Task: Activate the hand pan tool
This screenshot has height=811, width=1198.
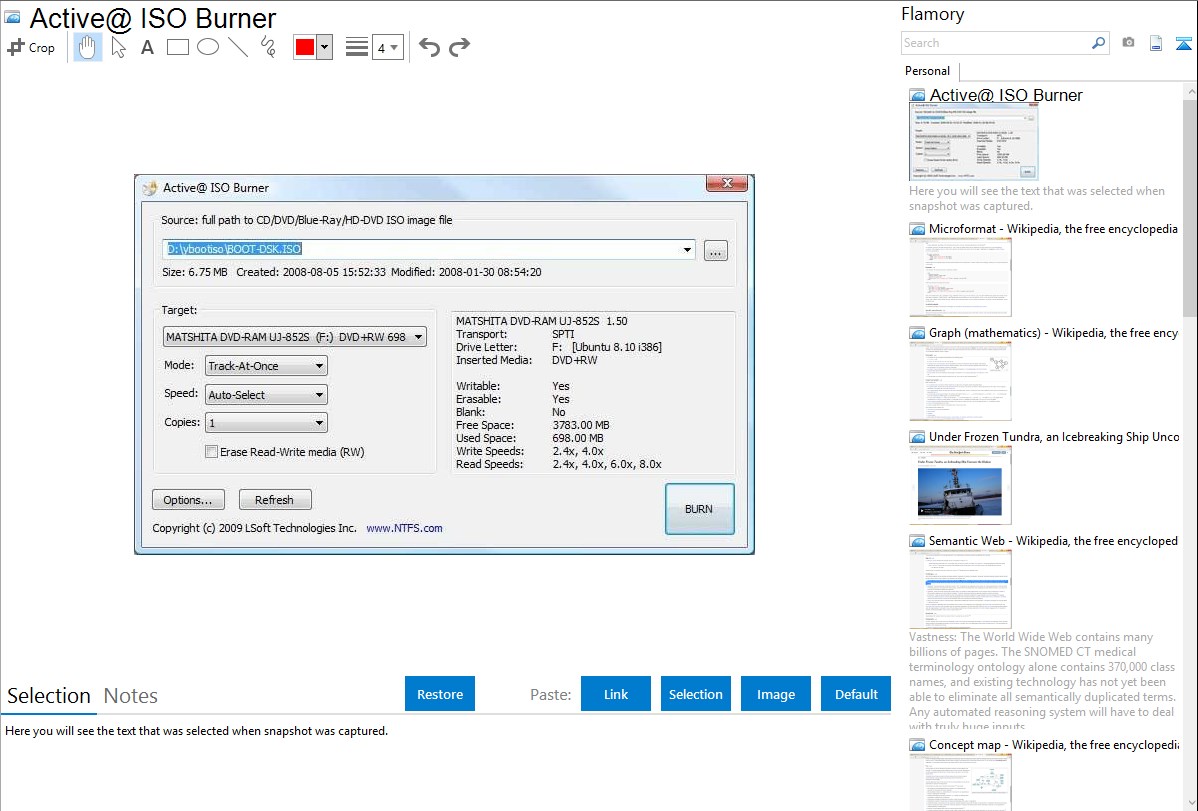Action: coord(88,47)
